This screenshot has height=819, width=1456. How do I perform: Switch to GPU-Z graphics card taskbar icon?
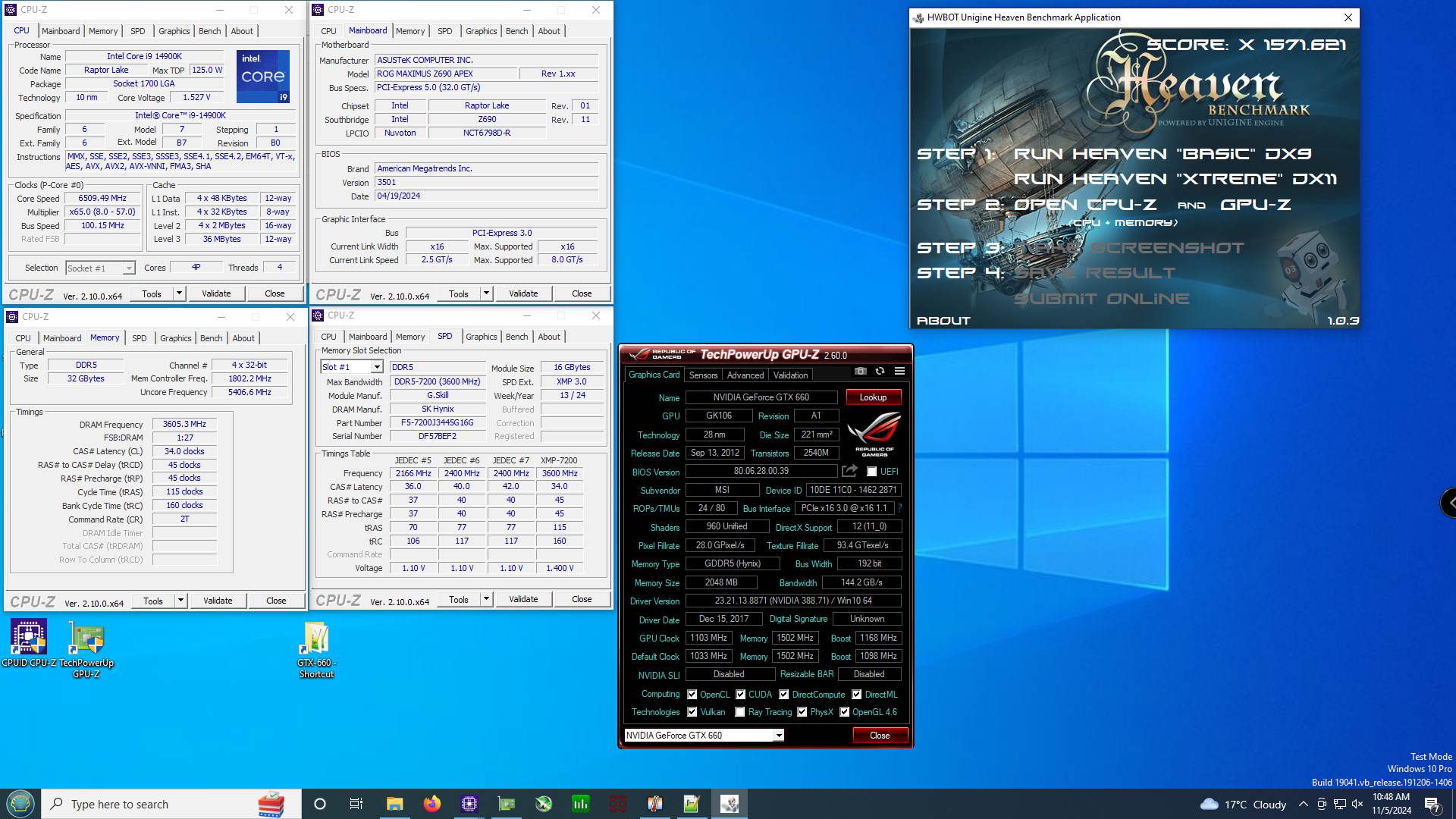pyautogui.click(x=507, y=804)
